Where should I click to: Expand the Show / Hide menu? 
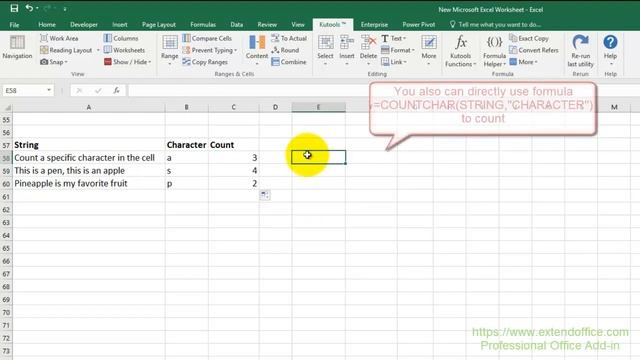(x=127, y=62)
